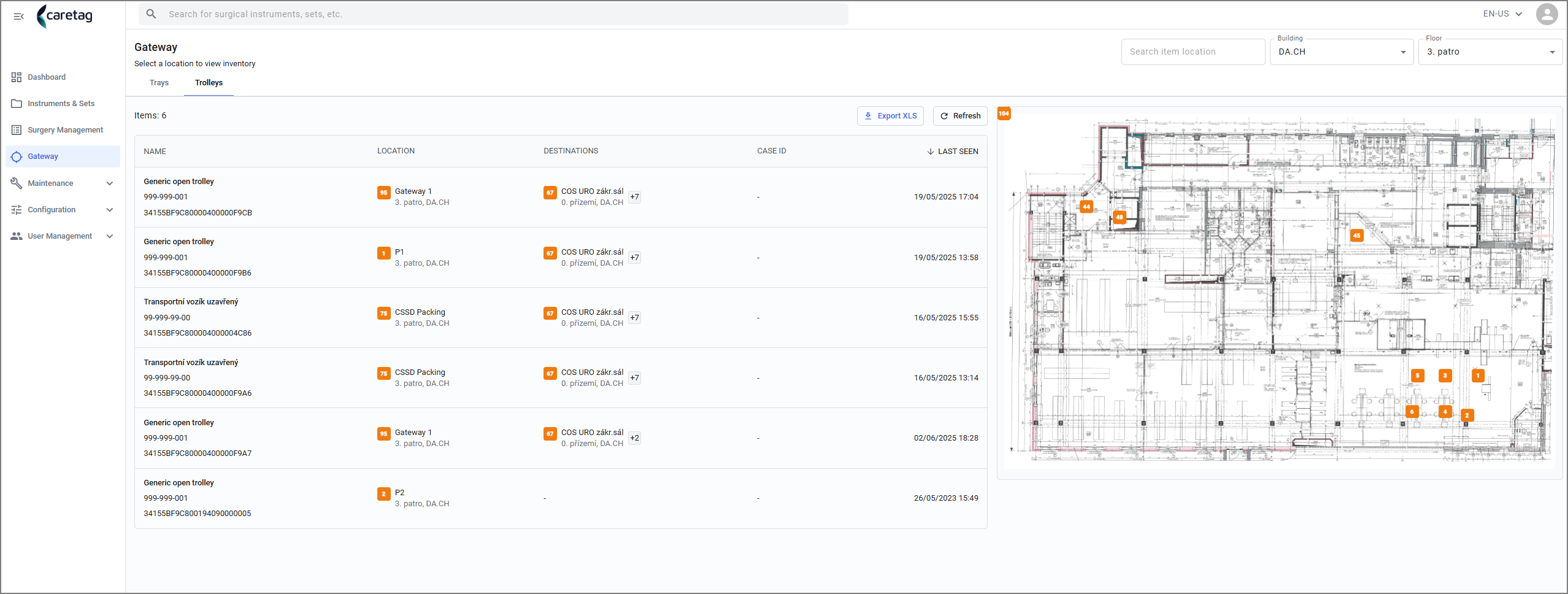
Task: Open the Instruments & Sets folder icon
Action: pyautogui.click(x=17, y=104)
